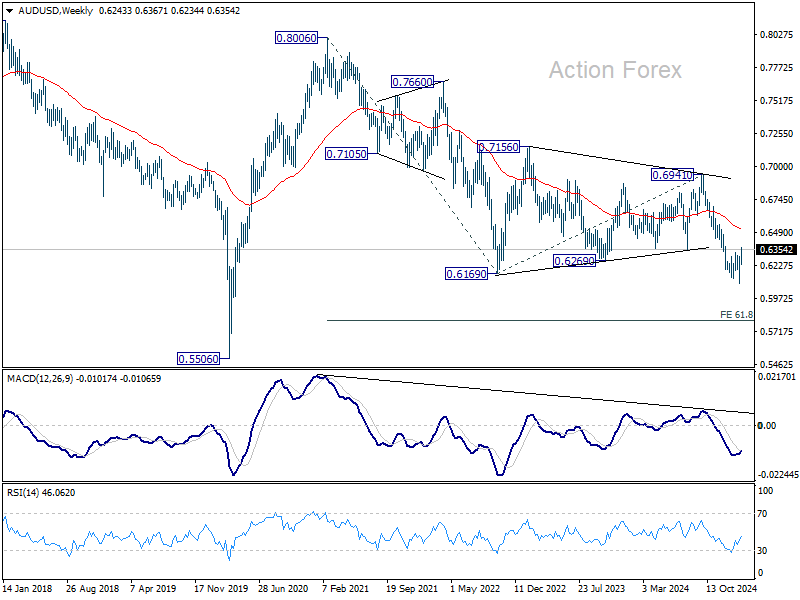The image size is (800, 600).
Task: Click the 0.55060 low price label
Action: point(198,359)
